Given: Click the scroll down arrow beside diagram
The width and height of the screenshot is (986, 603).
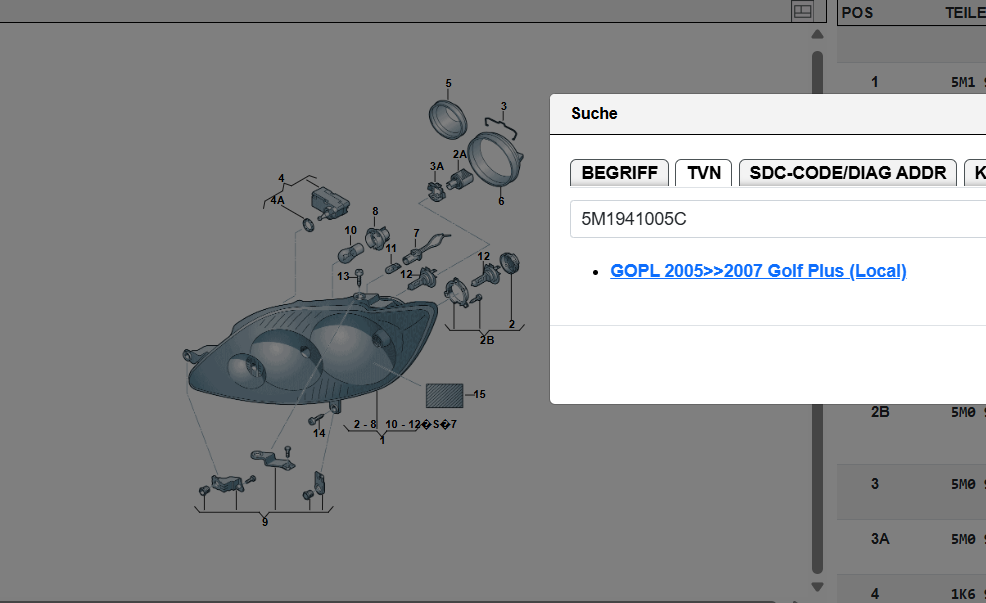Looking at the screenshot, I should point(817,587).
